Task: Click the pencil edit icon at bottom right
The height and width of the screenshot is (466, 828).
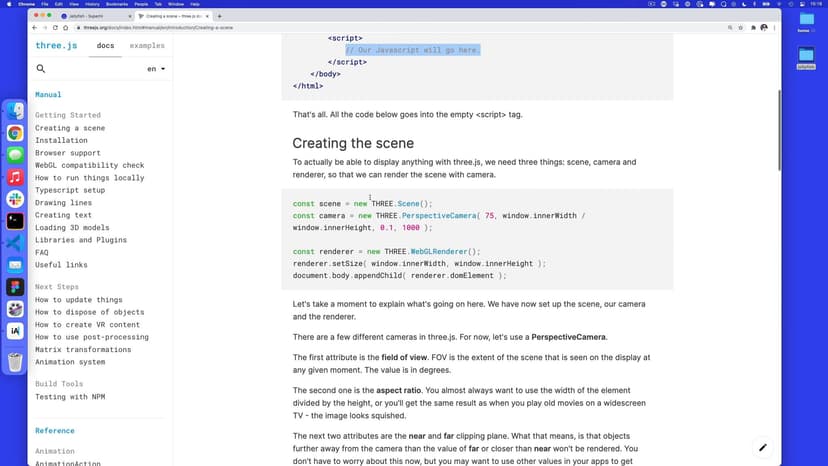Action: click(x=763, y=447)
